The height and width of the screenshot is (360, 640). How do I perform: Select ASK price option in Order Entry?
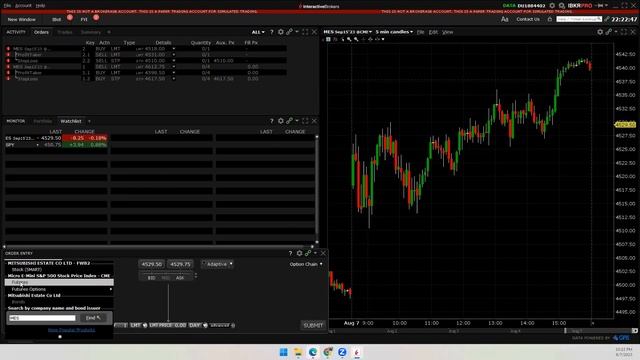pos(180,278)
